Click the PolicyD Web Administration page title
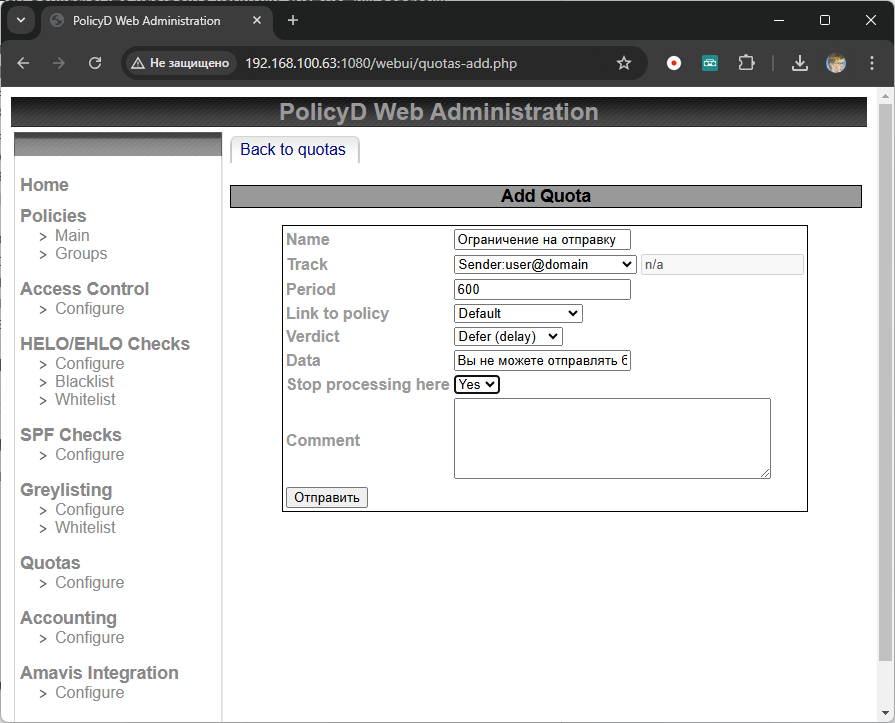Screen dimensions: 895x723 438,112
